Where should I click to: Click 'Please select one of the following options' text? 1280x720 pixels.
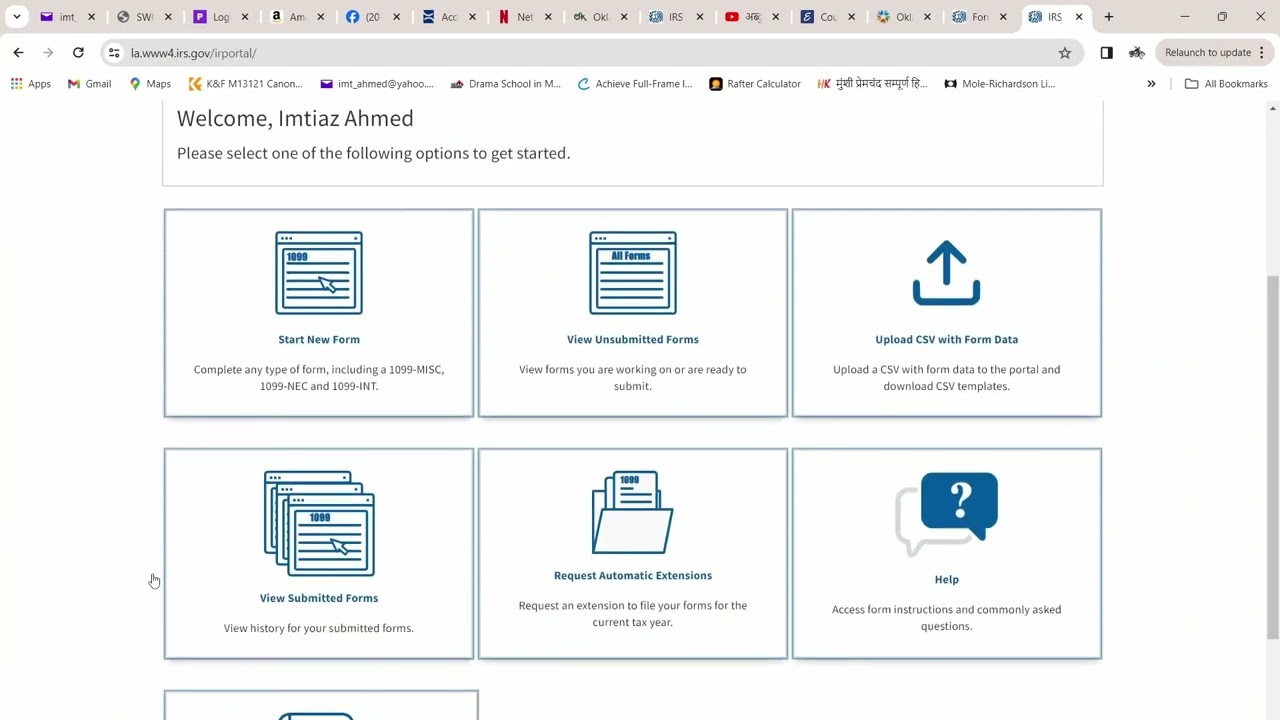pos(373,153)
